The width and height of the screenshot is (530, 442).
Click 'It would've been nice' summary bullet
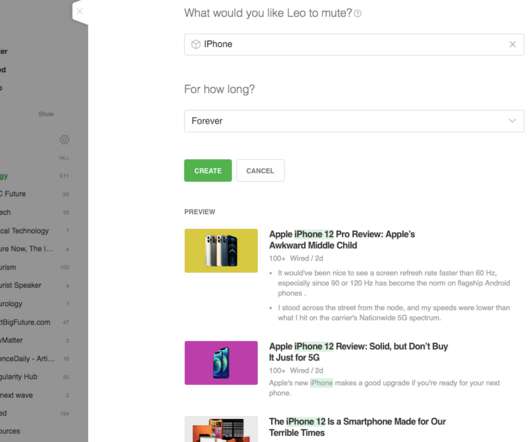[394, 283]
